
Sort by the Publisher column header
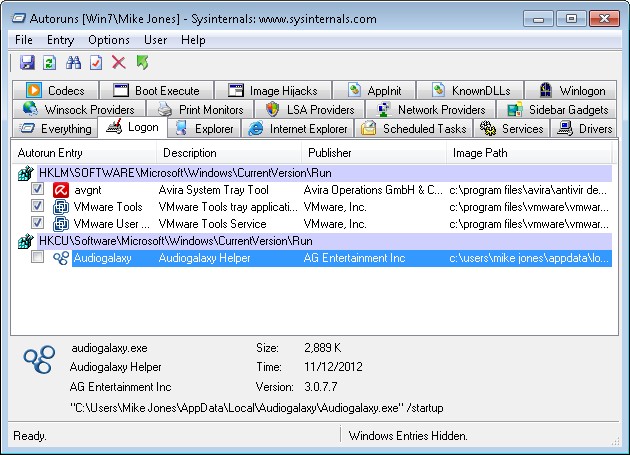point(374,153)
